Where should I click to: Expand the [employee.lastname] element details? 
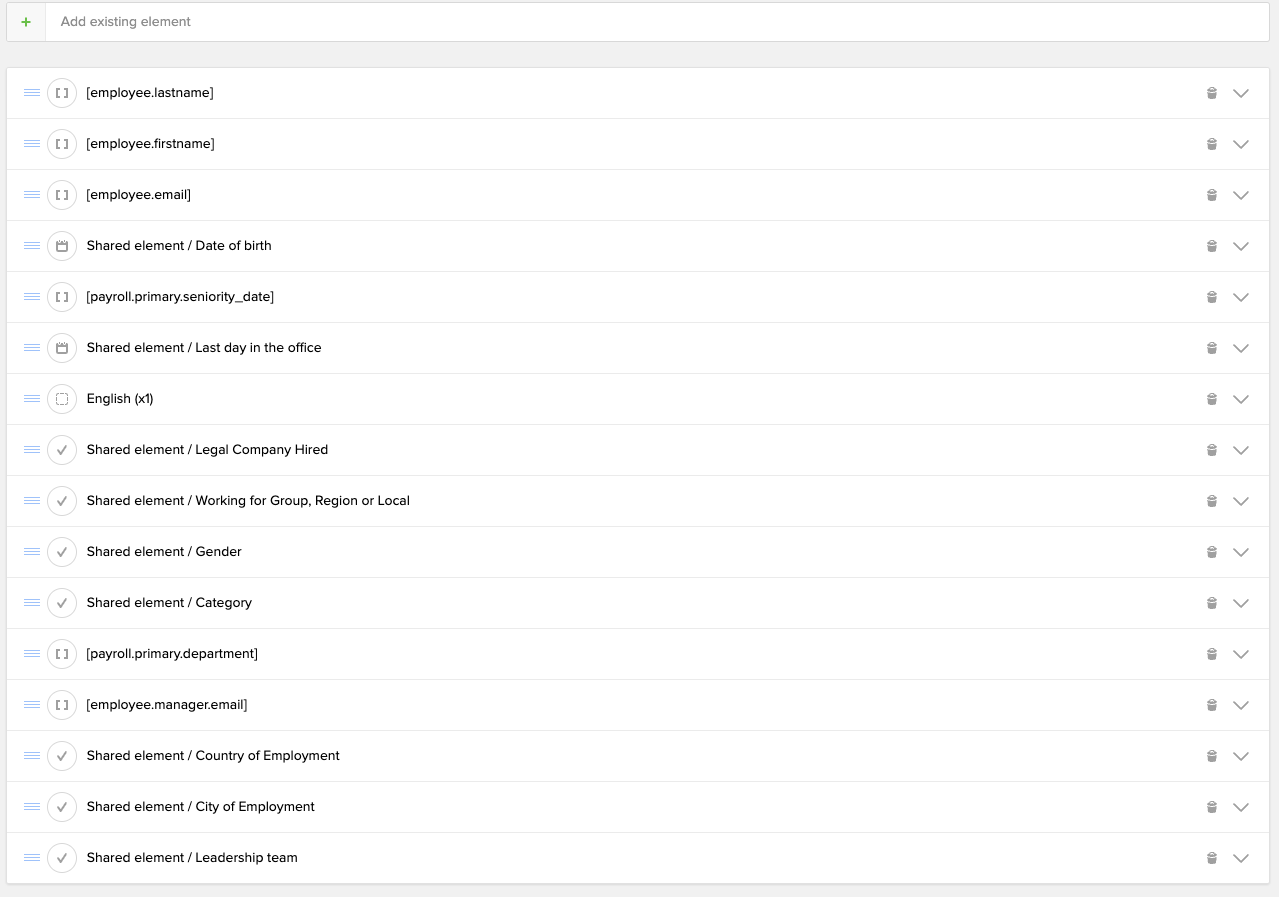1241,92
